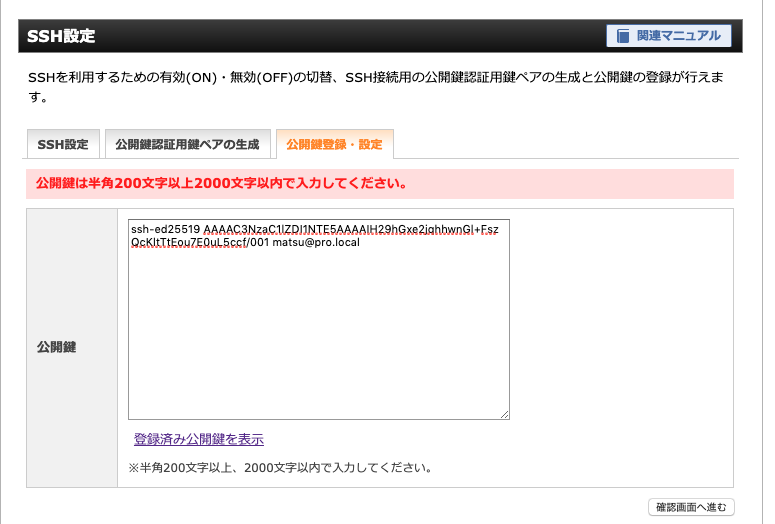Click the matsu@pro.local text in the key

point(316,243)
